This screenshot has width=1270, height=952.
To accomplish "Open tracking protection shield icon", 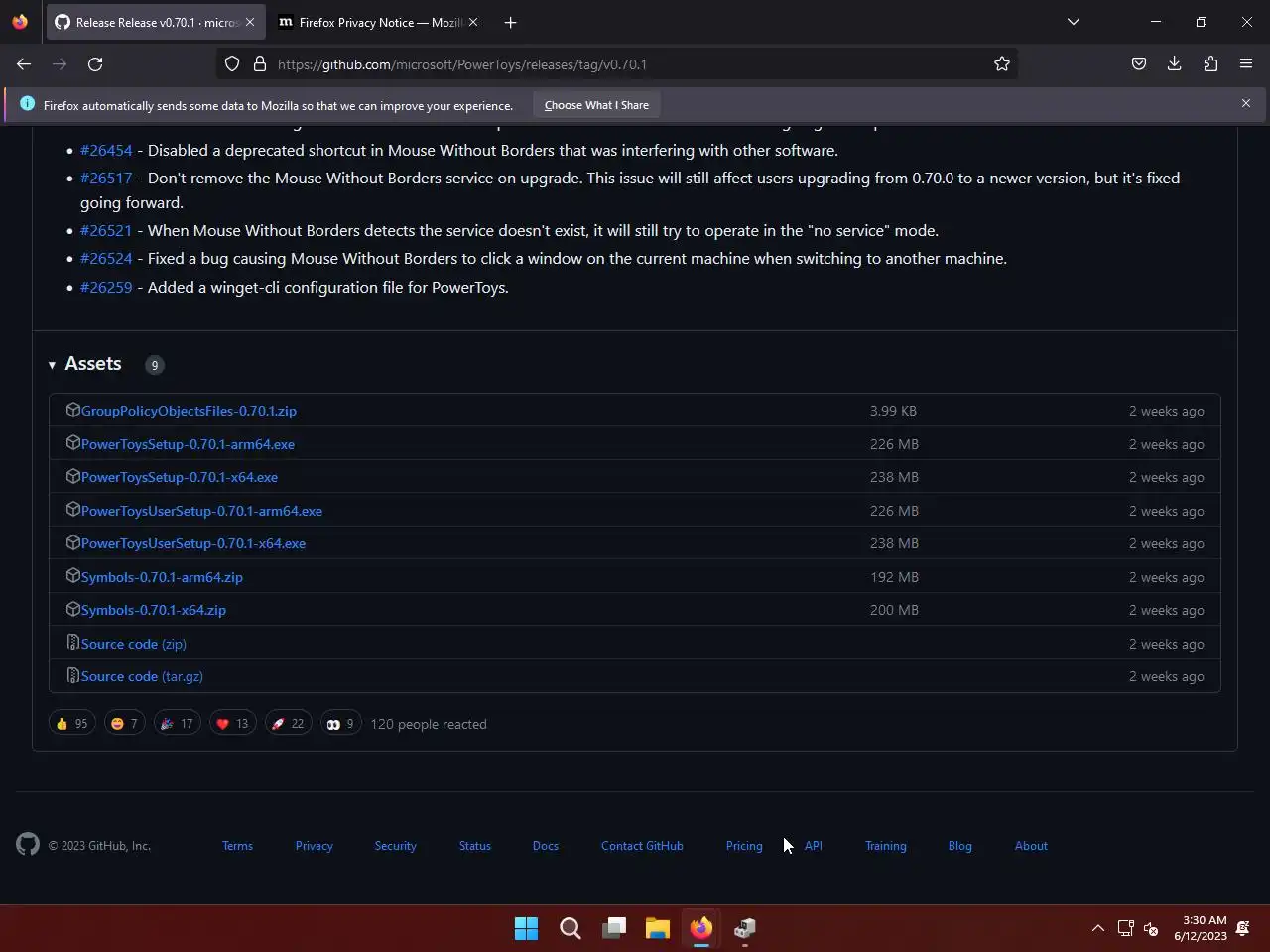I will click(x=232, y=64).
